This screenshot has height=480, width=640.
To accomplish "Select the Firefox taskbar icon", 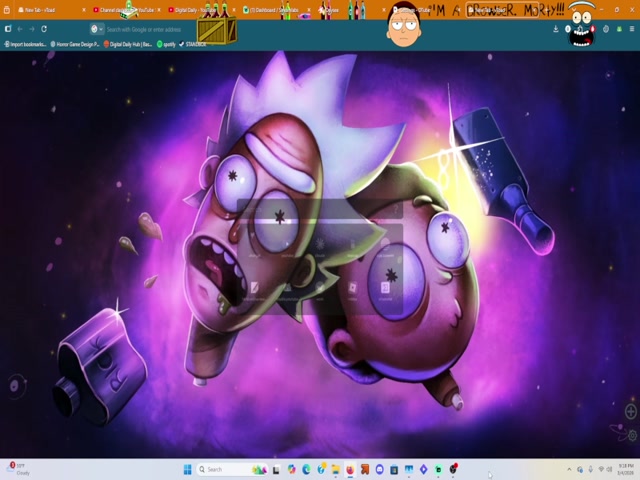I will pyautogui.click(x=350, y=469).
